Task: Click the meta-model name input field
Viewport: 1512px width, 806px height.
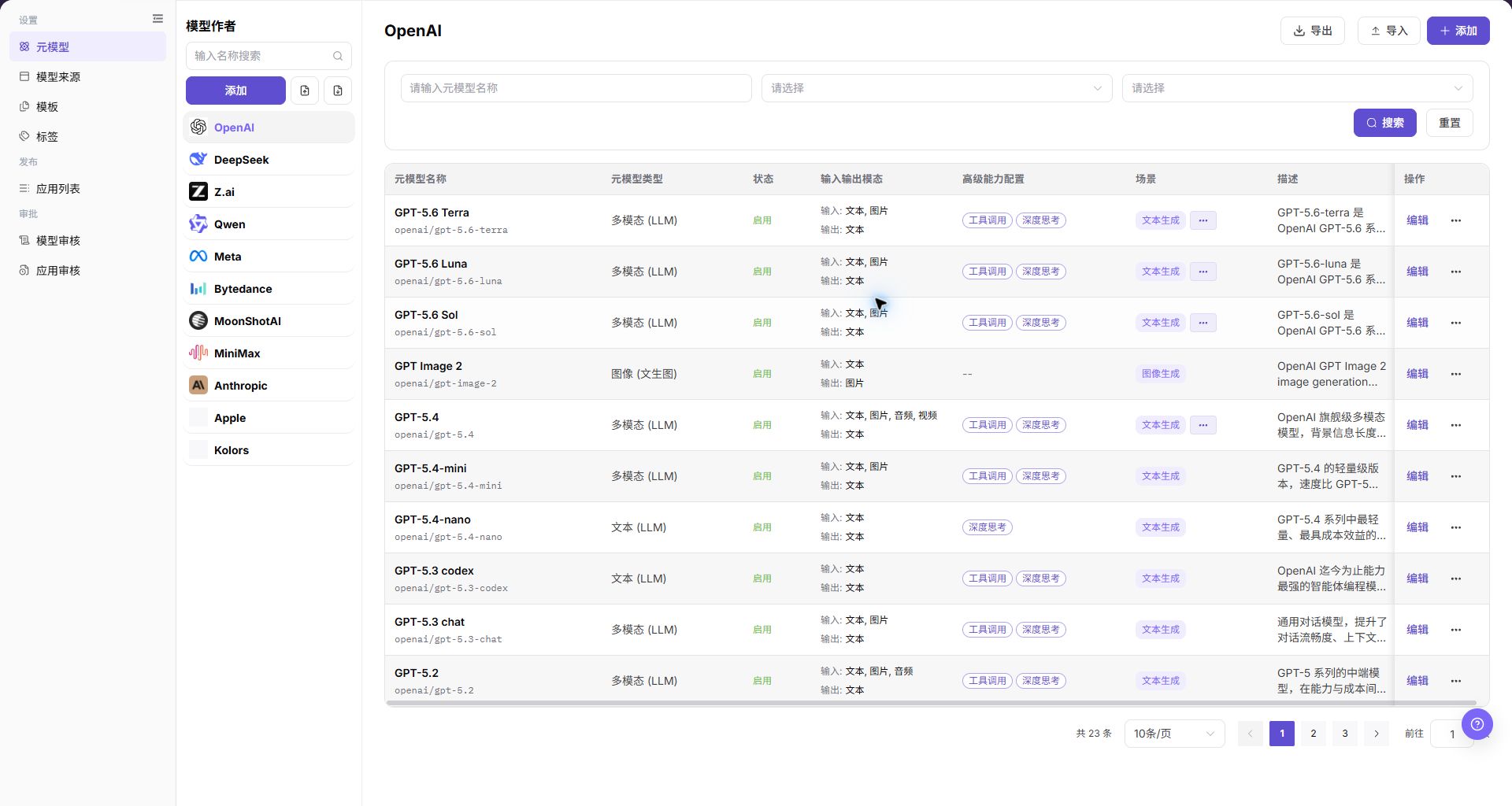Action: pos(576,88)
